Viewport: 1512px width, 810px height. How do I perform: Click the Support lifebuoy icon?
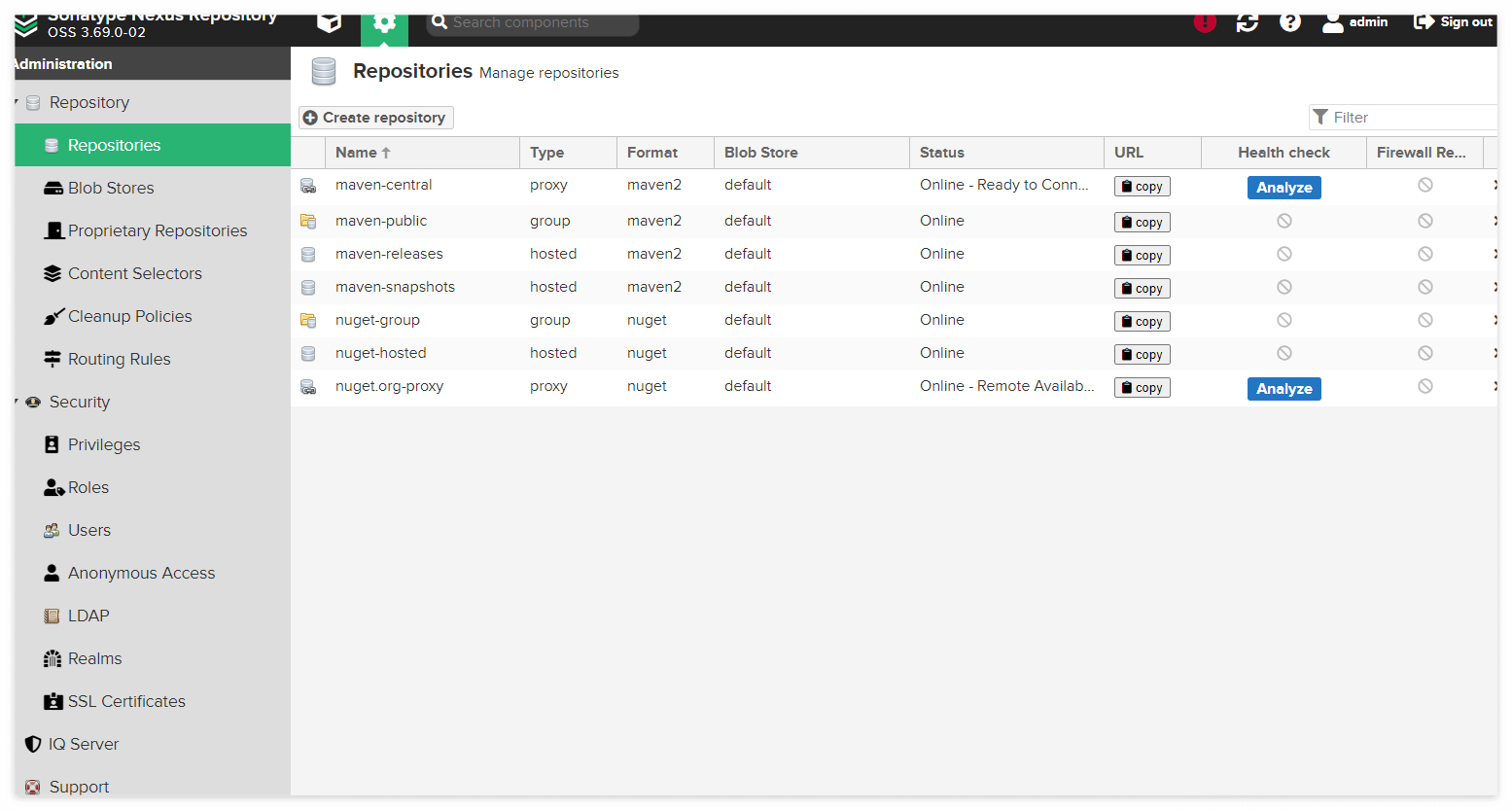pos(33,787)
